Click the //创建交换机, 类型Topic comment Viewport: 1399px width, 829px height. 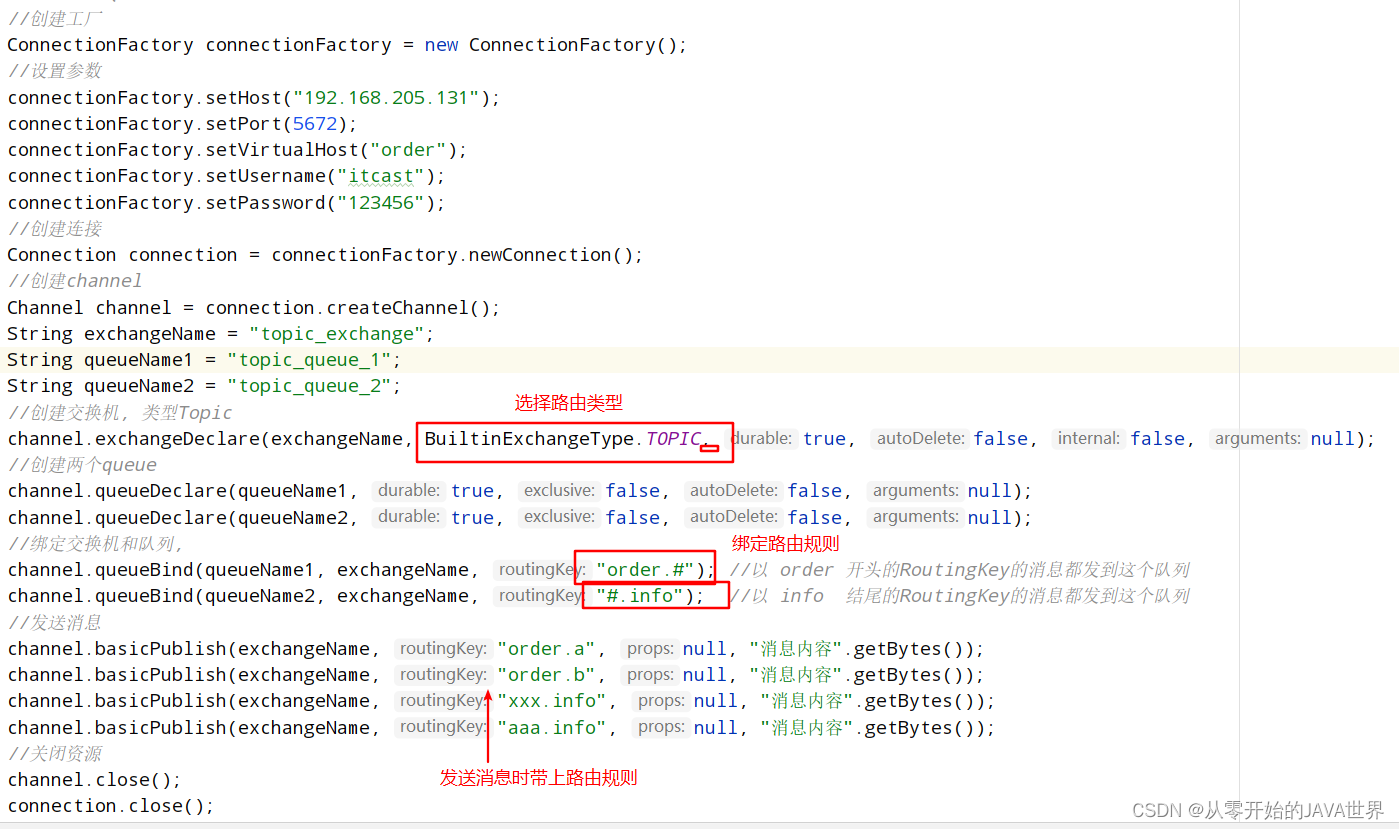120,412
